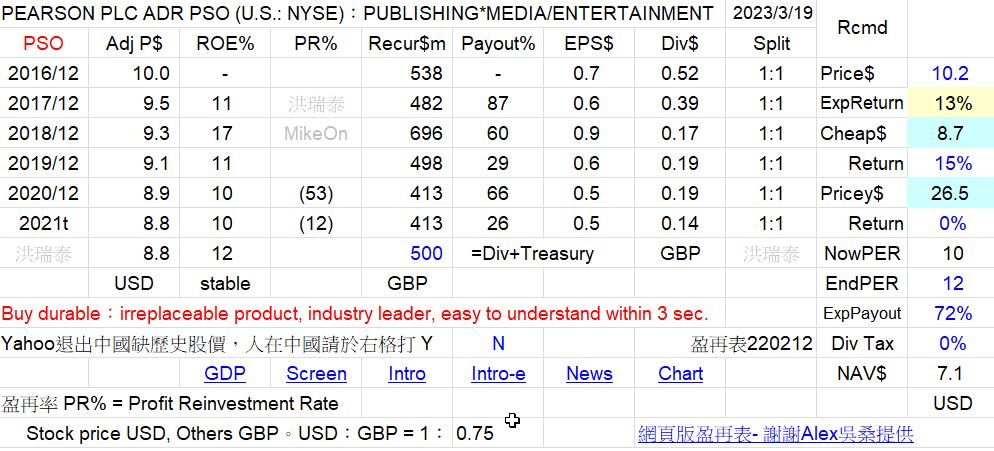The image size is (994, 451).
Task: Select the exchange rate cell 0.75
Action: [498, 434]
